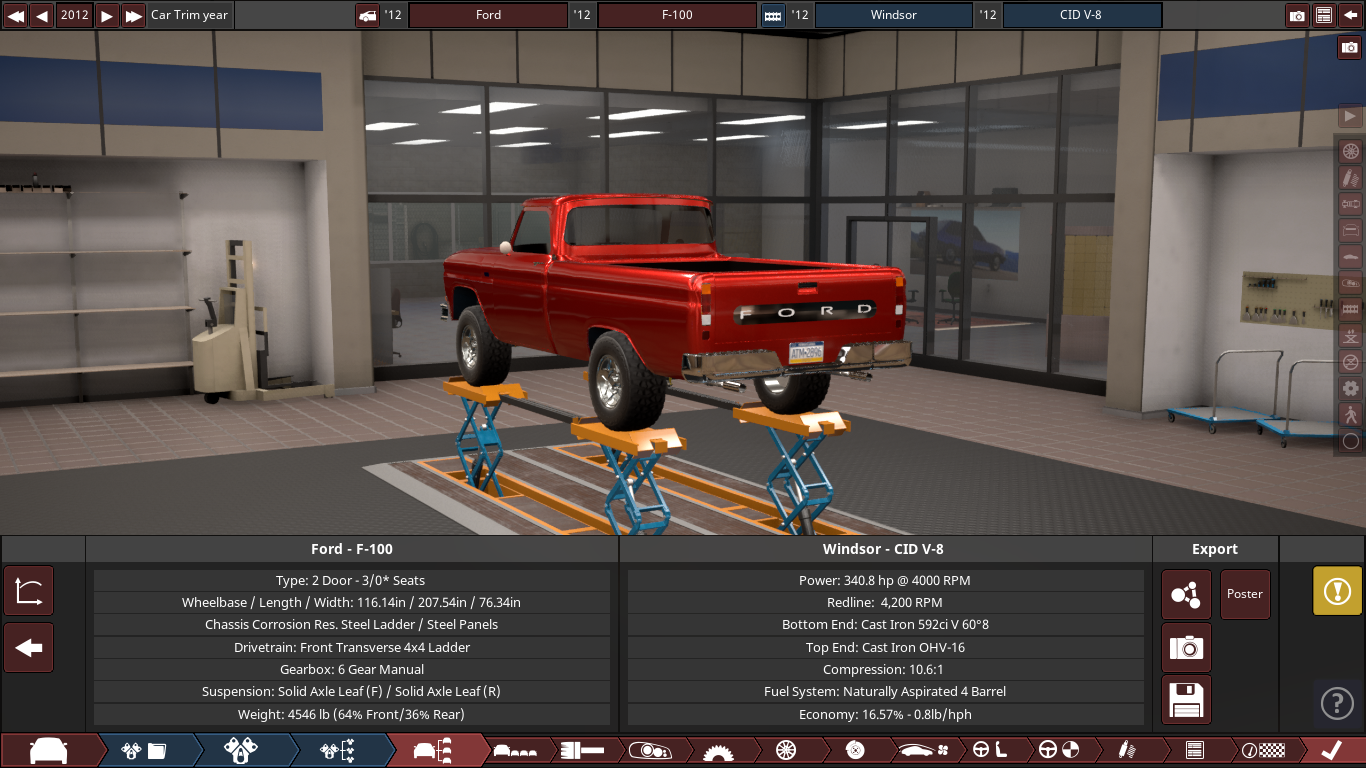Viewport: 1366px width, 768px height.
Task: Click the Windsor - CID V-8 panel header
Action: (885, 549)
